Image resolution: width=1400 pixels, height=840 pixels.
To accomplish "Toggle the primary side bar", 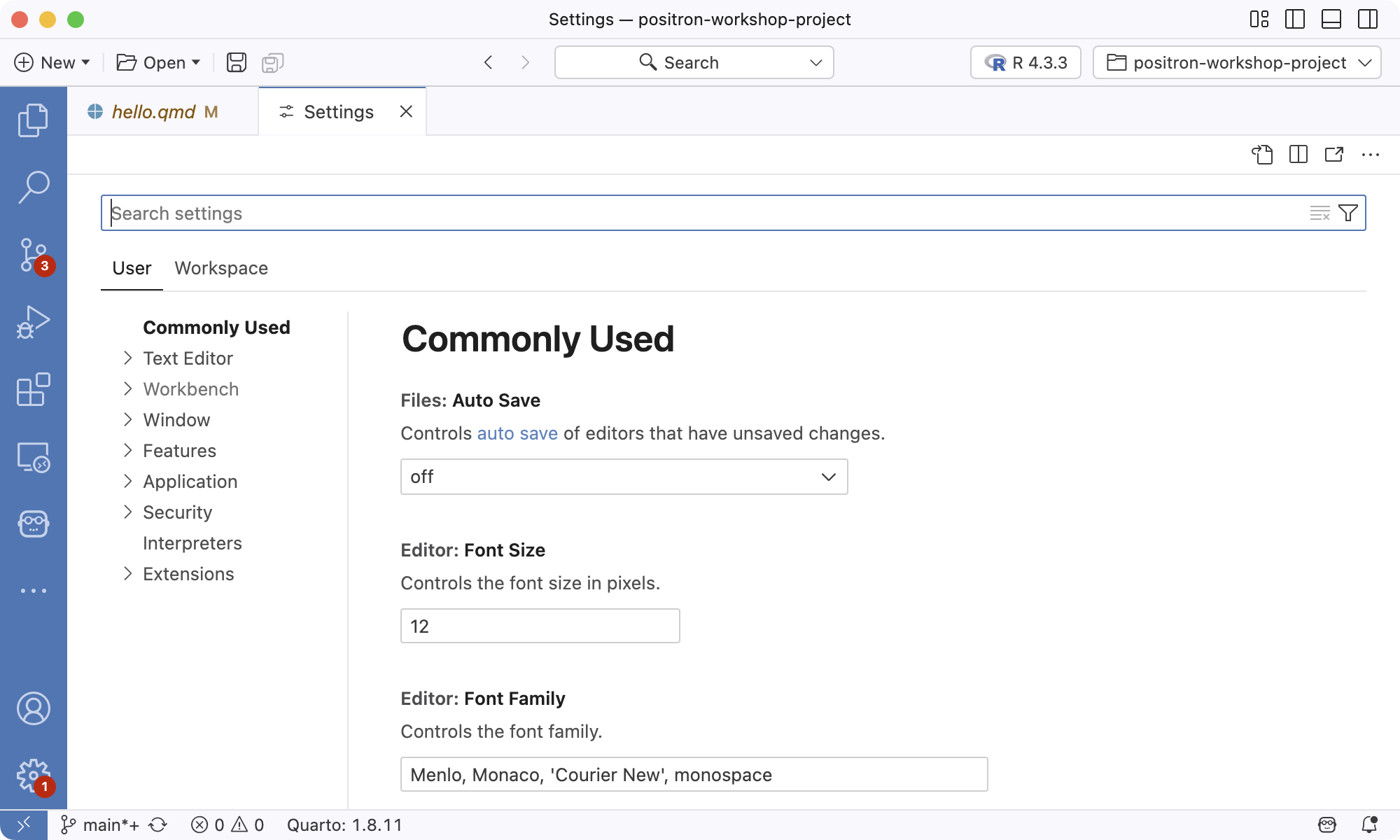I will click(1295, 19).
